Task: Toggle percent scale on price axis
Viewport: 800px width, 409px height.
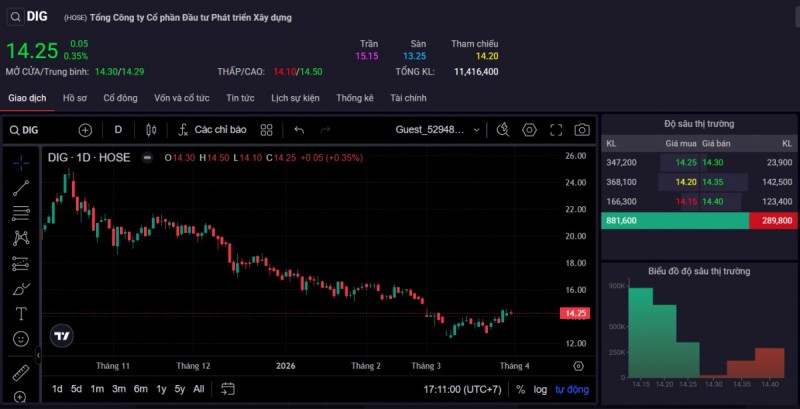Action: click(520, 389)
